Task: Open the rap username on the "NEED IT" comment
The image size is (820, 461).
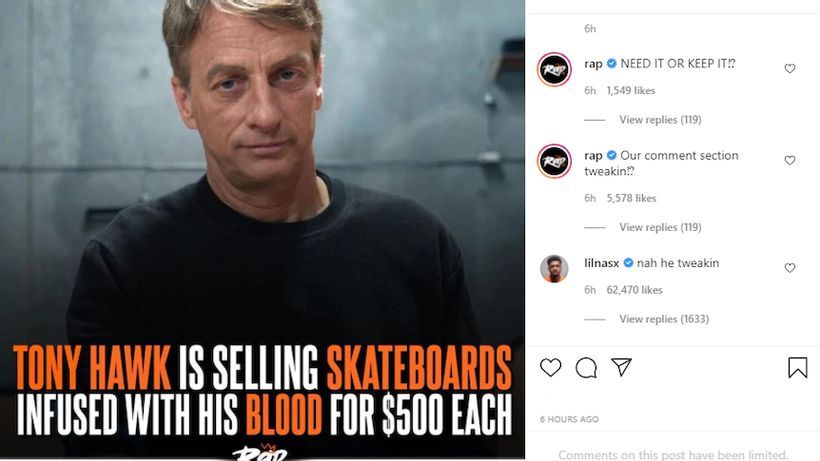Action: [x=593, y=64]
